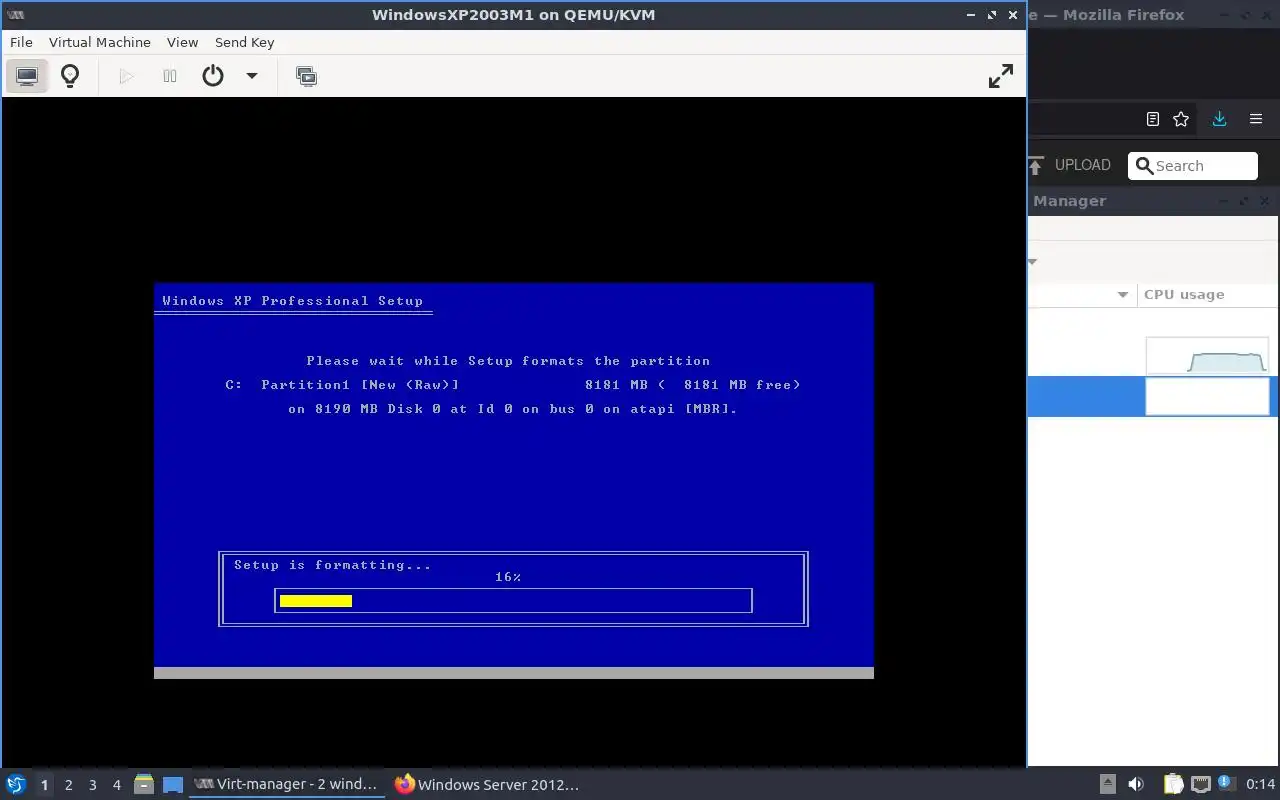
Task: Open the file manager taskbar icon
Action: point(144,784)
